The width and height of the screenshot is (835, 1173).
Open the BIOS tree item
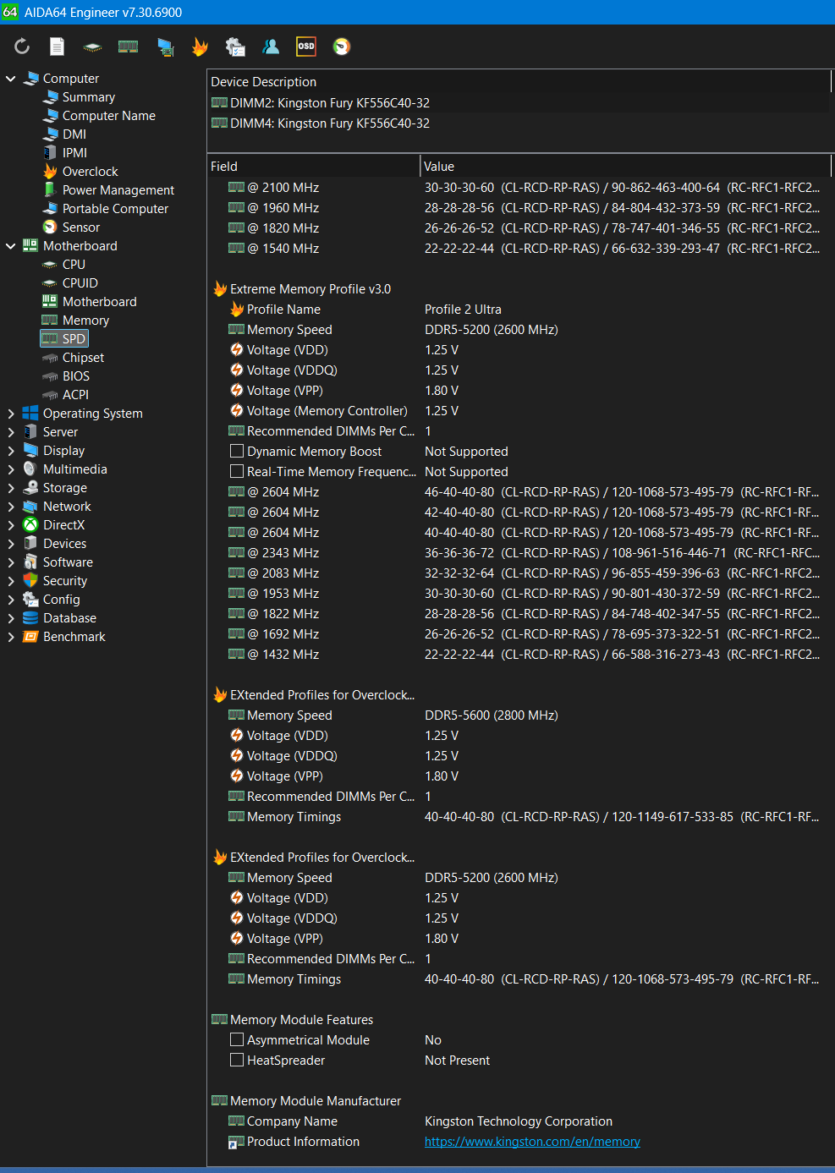(76, 376)
